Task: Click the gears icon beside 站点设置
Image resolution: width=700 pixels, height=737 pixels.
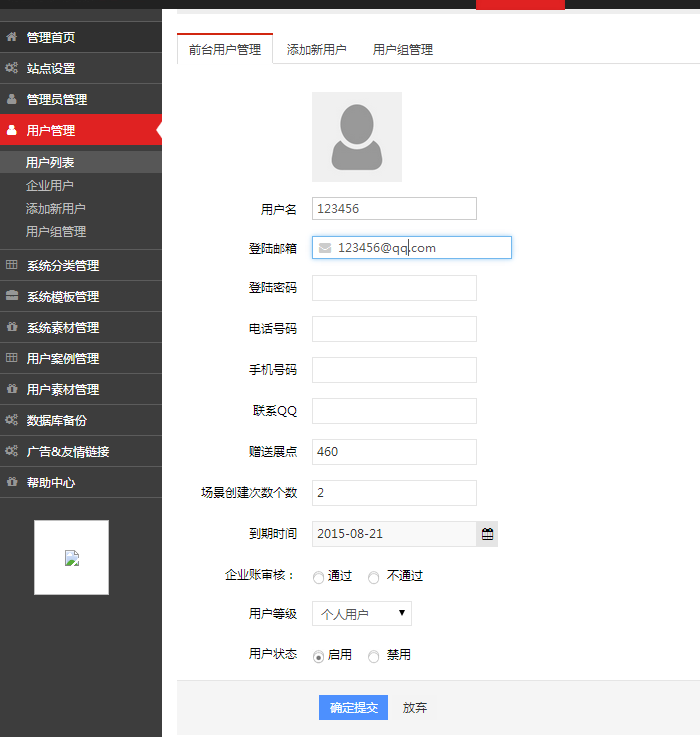Action: [12, 68]
